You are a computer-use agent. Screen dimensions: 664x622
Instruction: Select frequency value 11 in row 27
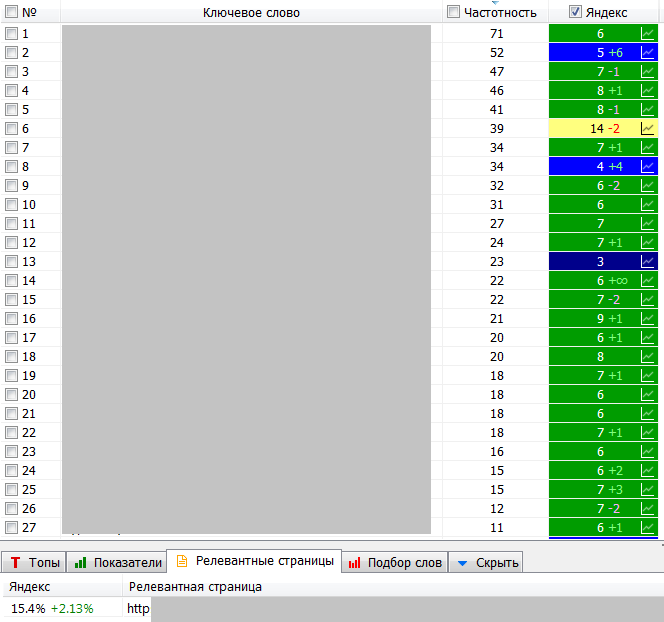(x=496, y=528)
